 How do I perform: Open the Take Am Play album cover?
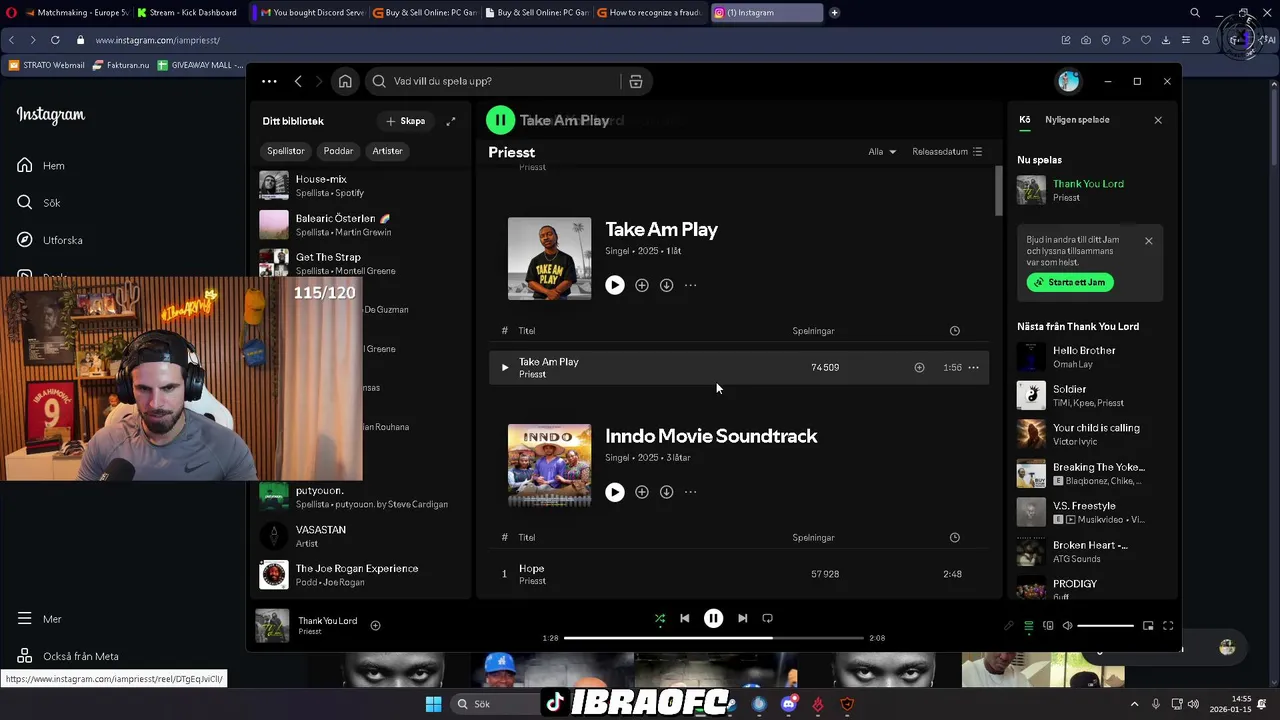[x=549, y=258]
